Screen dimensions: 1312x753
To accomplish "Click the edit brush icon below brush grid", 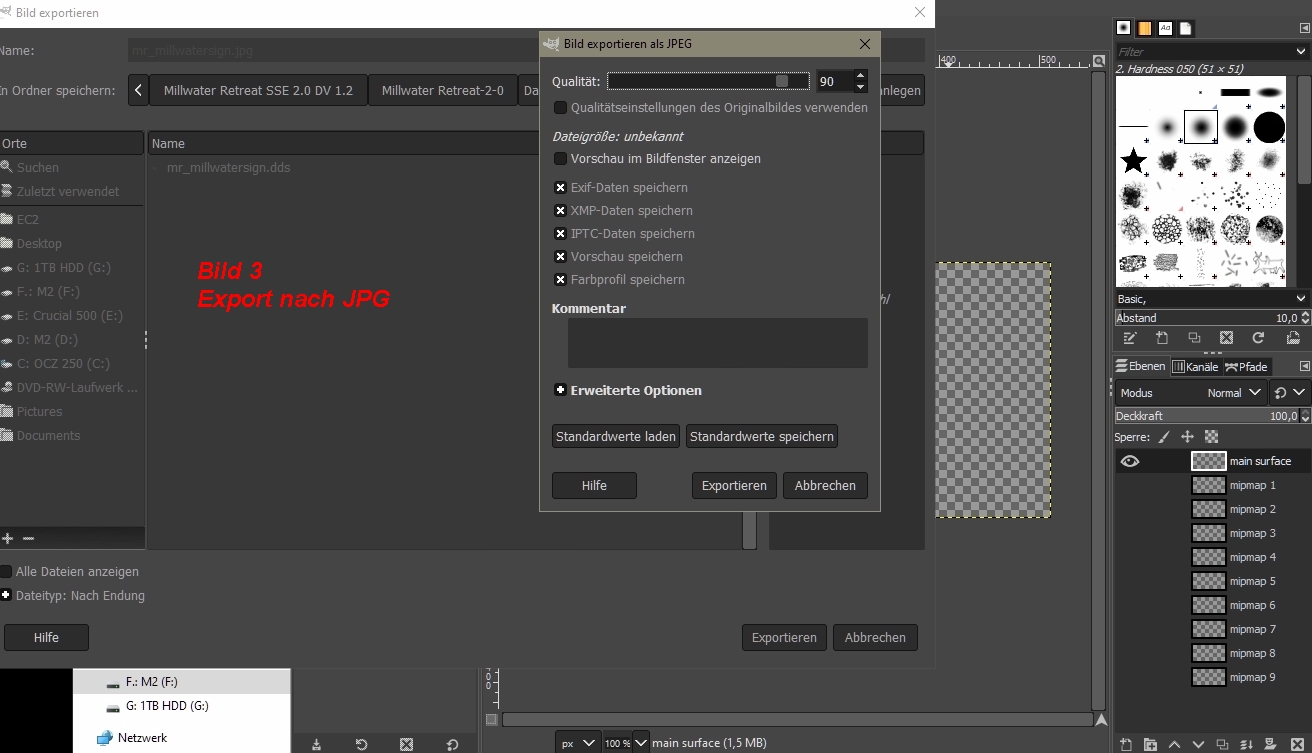I will pyautogui.click(x=1129, y=338).
